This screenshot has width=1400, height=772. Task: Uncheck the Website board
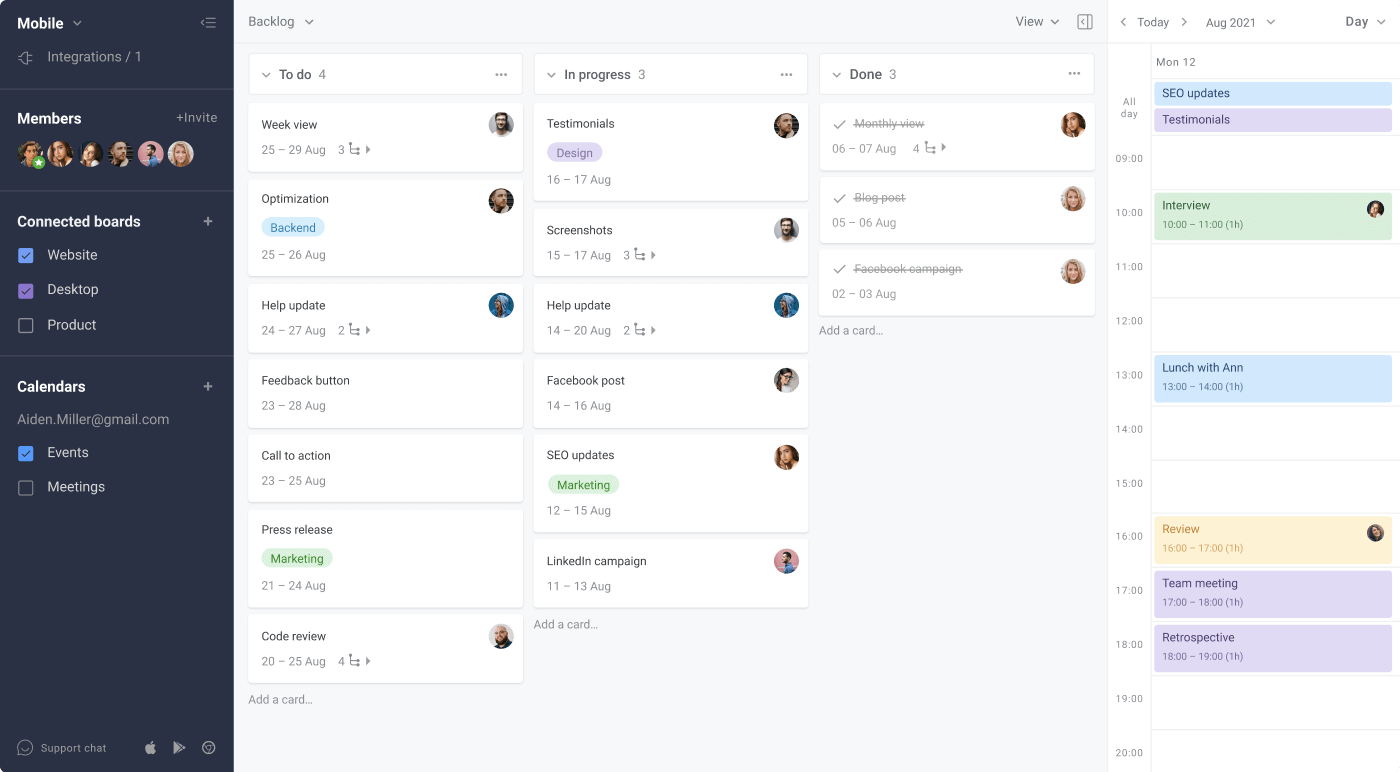coord(25,255)
